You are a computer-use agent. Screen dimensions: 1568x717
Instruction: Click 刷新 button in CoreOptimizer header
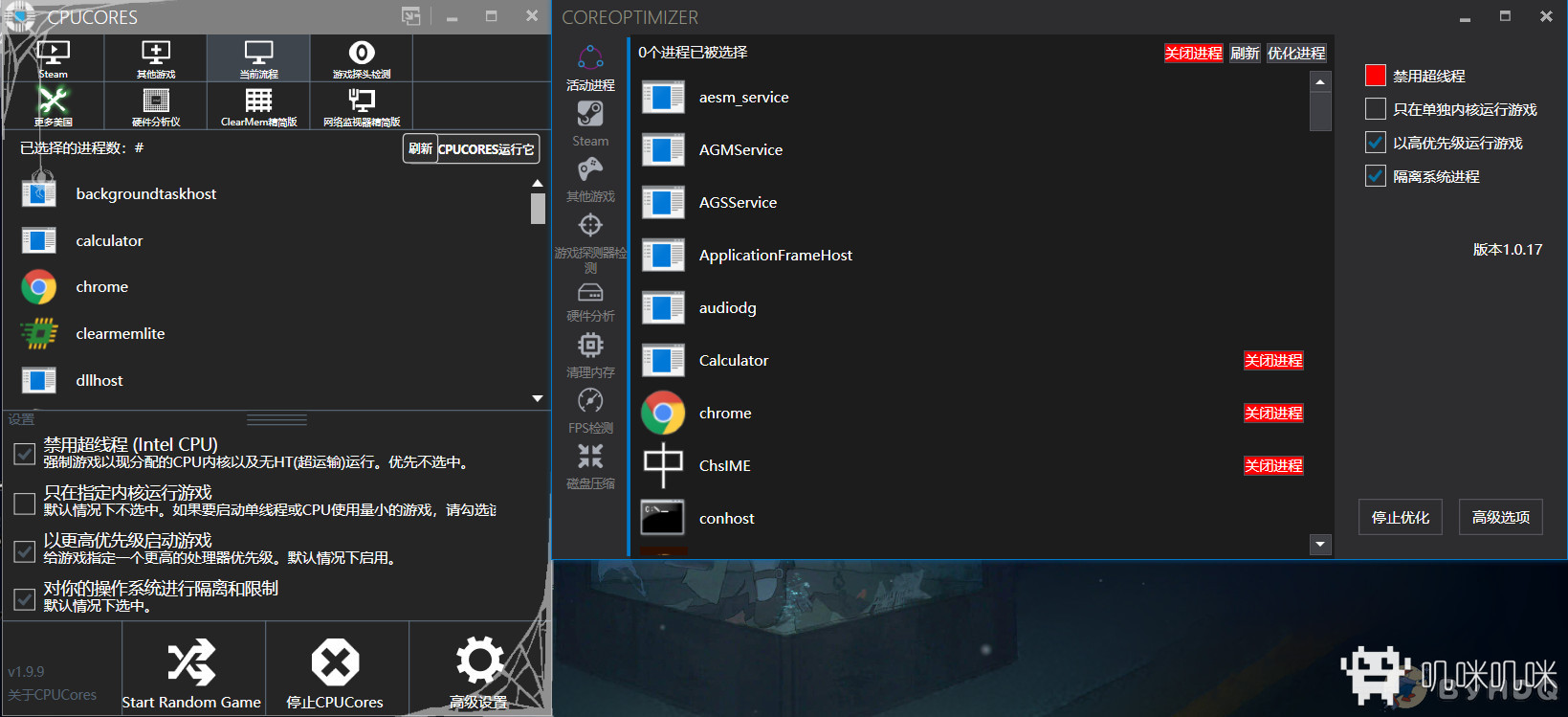[1245, 54]
